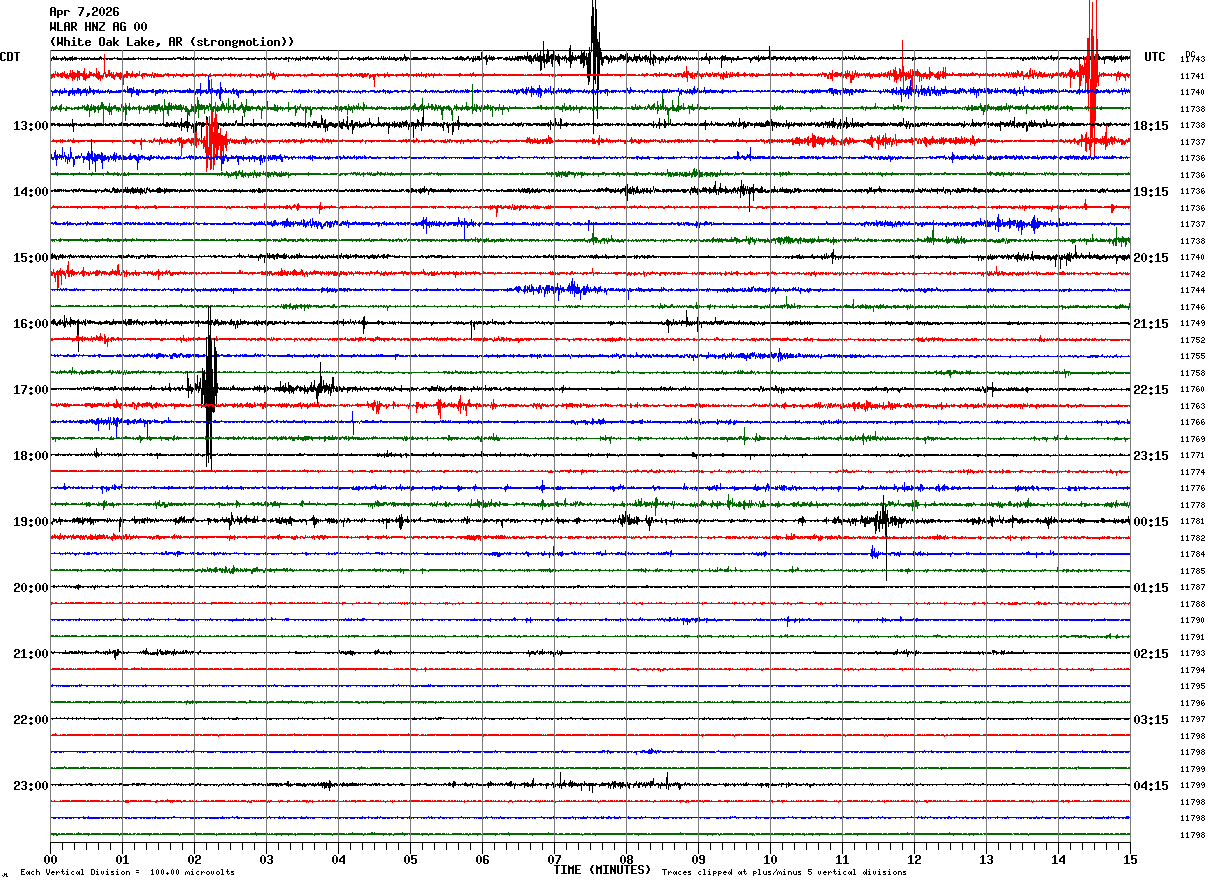Click the DC value 11793
This screenshot has height=886, width=1210.
(x=1192, y=653)
